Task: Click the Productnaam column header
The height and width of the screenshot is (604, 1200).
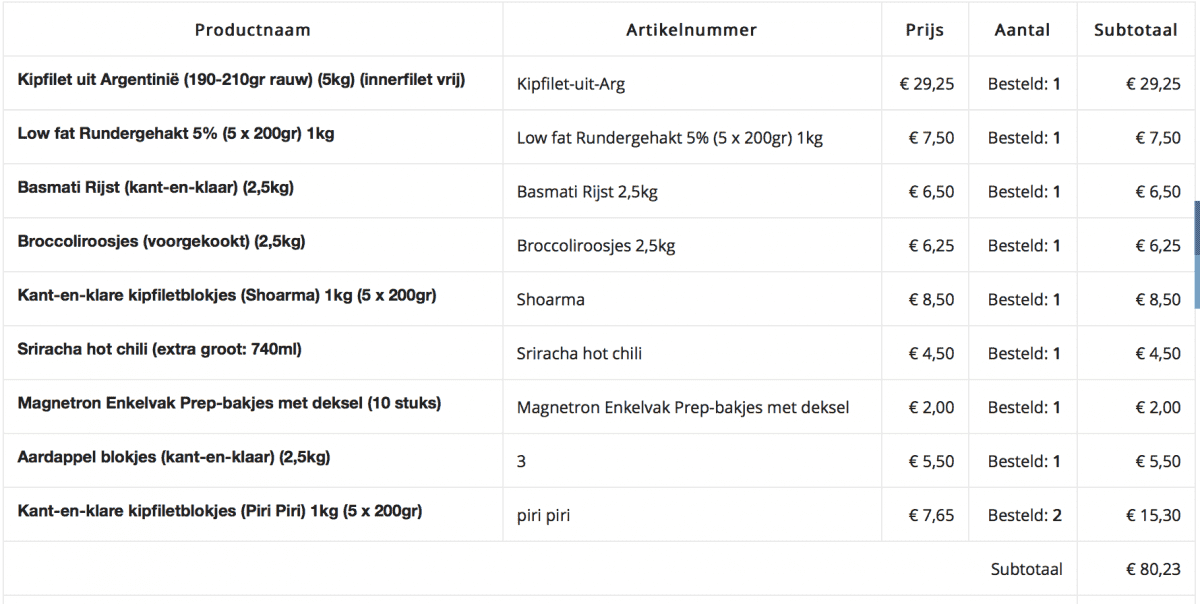Action: click(252, 30)
